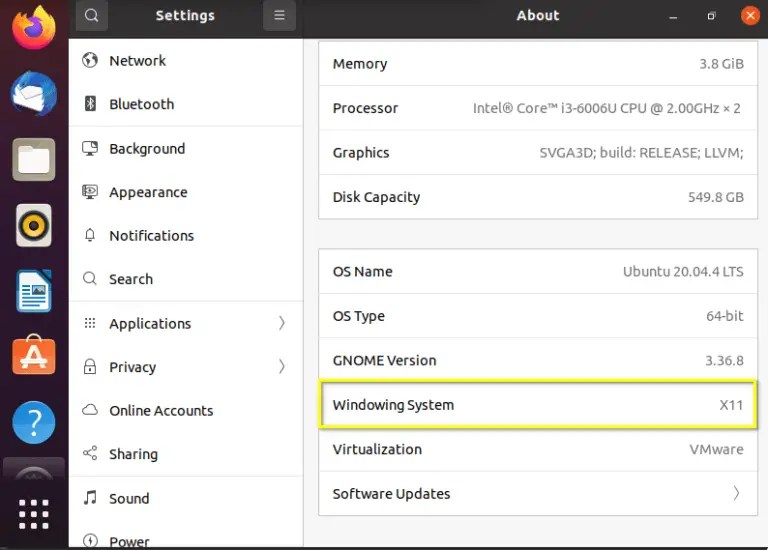Select Network in the sidebar
768x550 pixels.
click(x=186, y=61)
